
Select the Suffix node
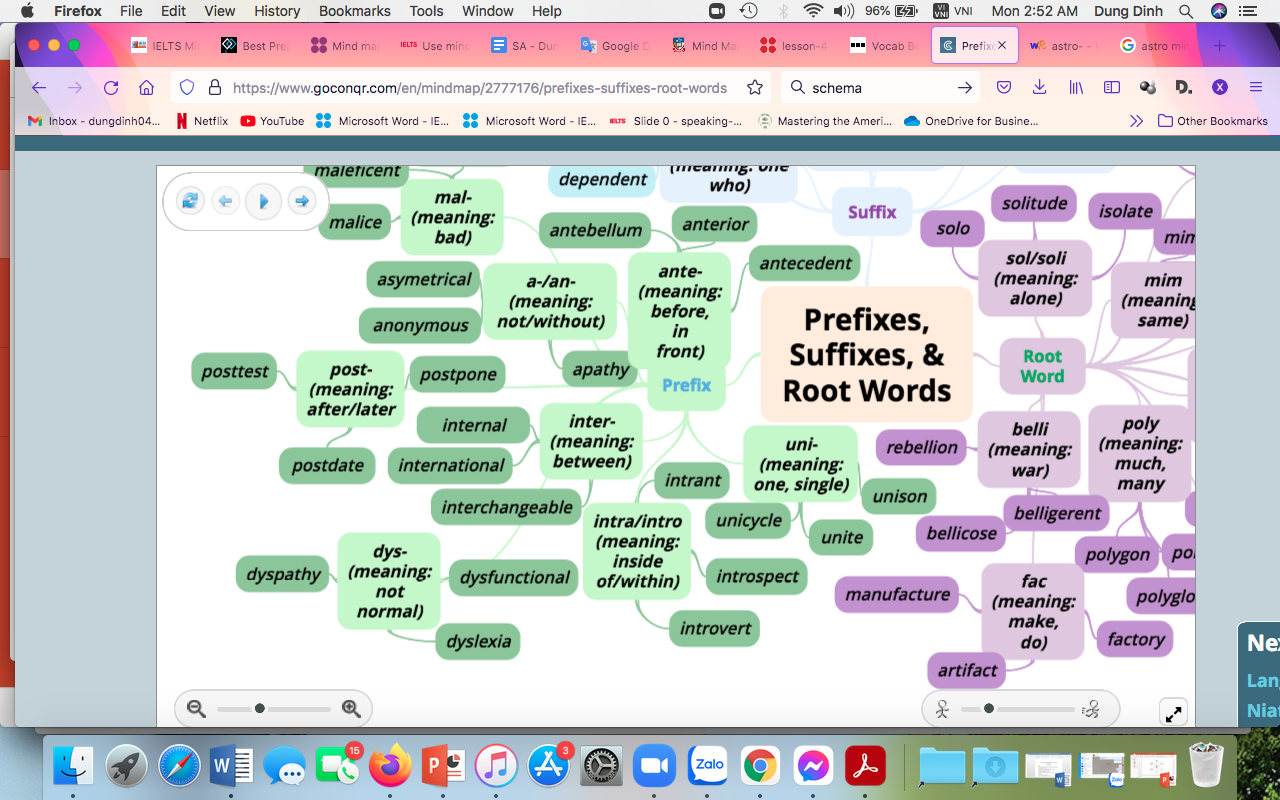coord(872,212)
